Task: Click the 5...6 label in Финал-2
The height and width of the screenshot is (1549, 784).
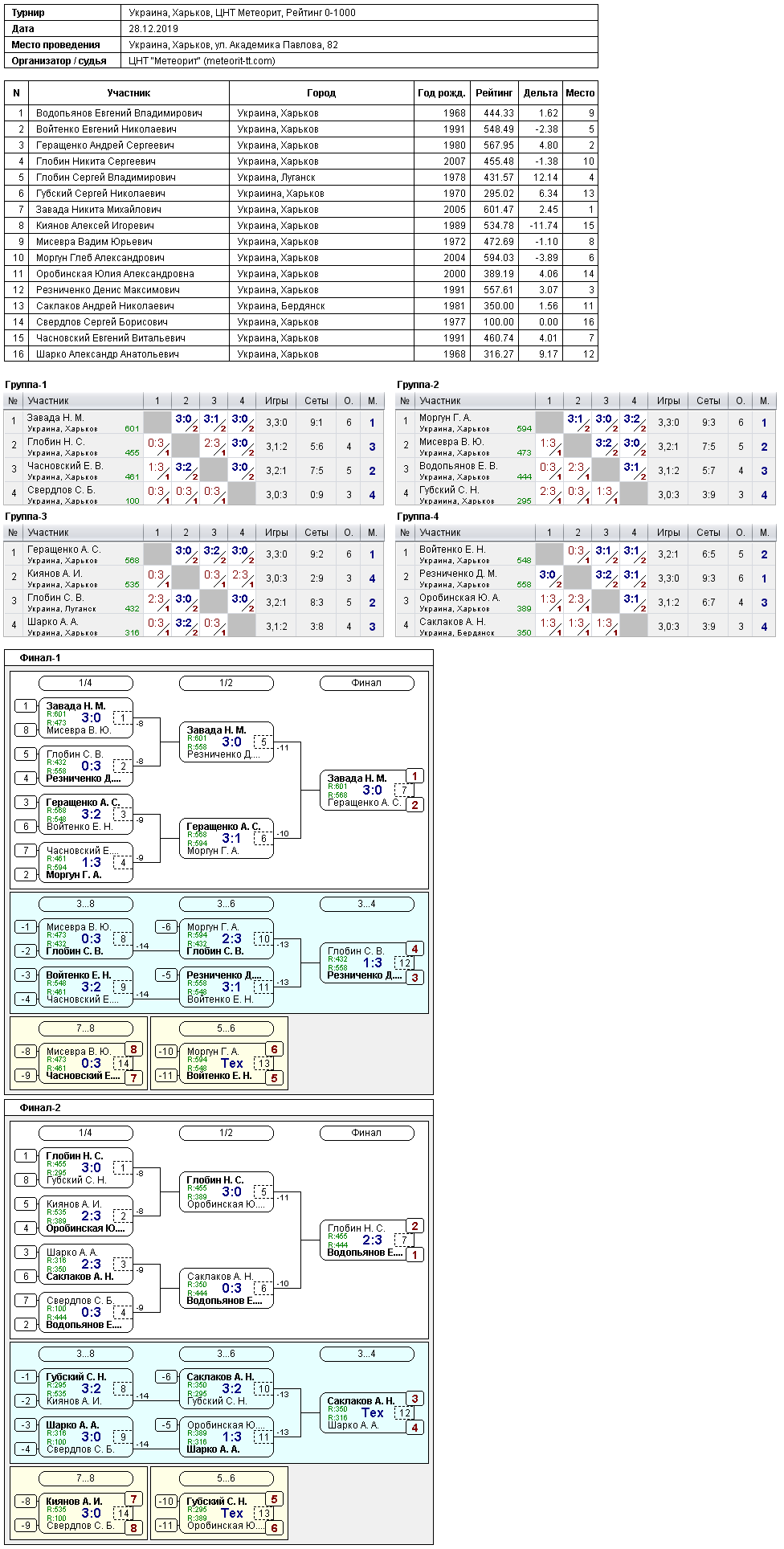Action: (226, 1478)
